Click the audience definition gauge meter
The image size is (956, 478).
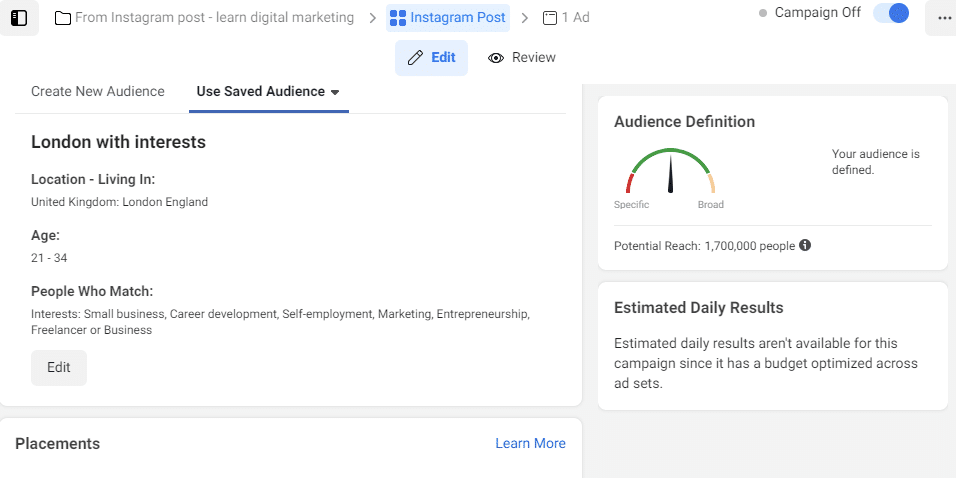coord(670,172)
